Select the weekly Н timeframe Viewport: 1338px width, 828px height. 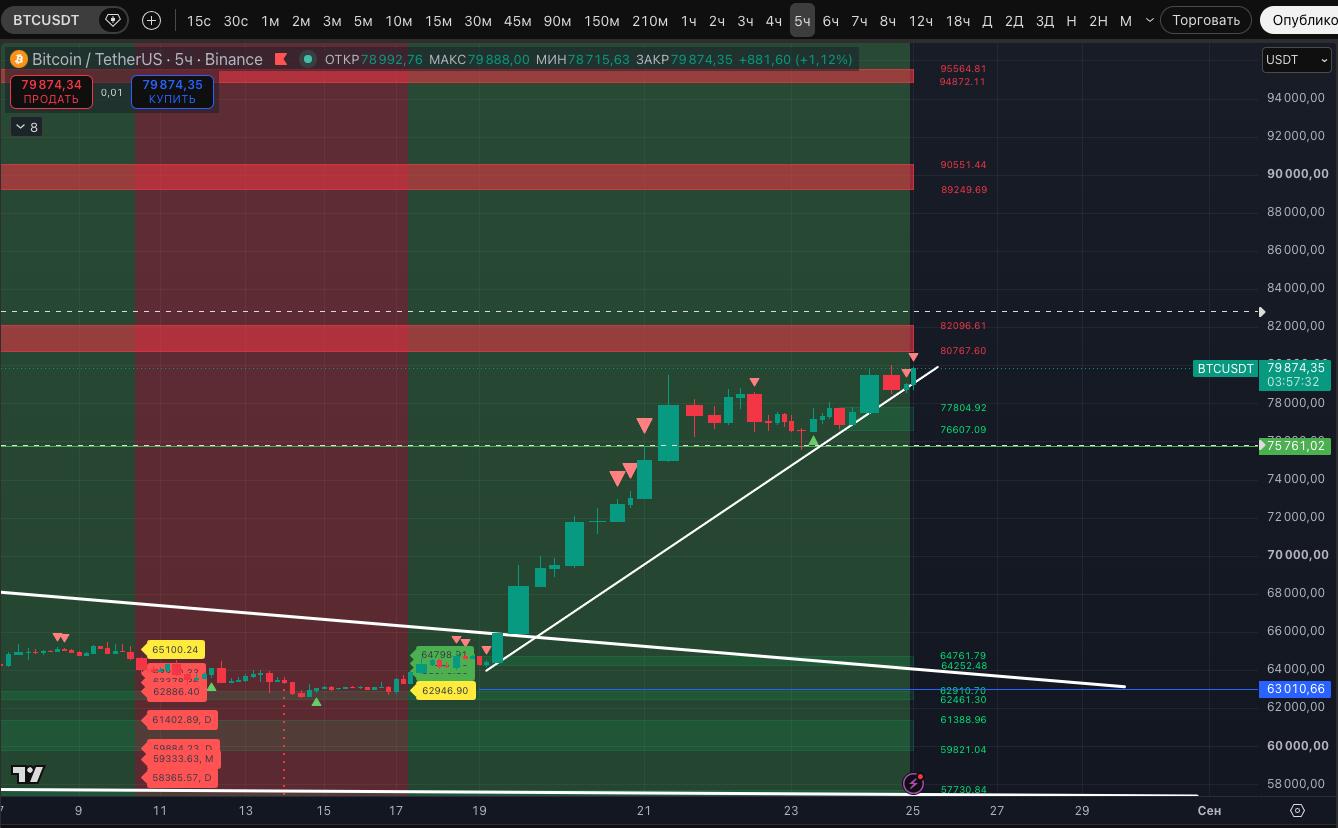tap(1072, 21)
